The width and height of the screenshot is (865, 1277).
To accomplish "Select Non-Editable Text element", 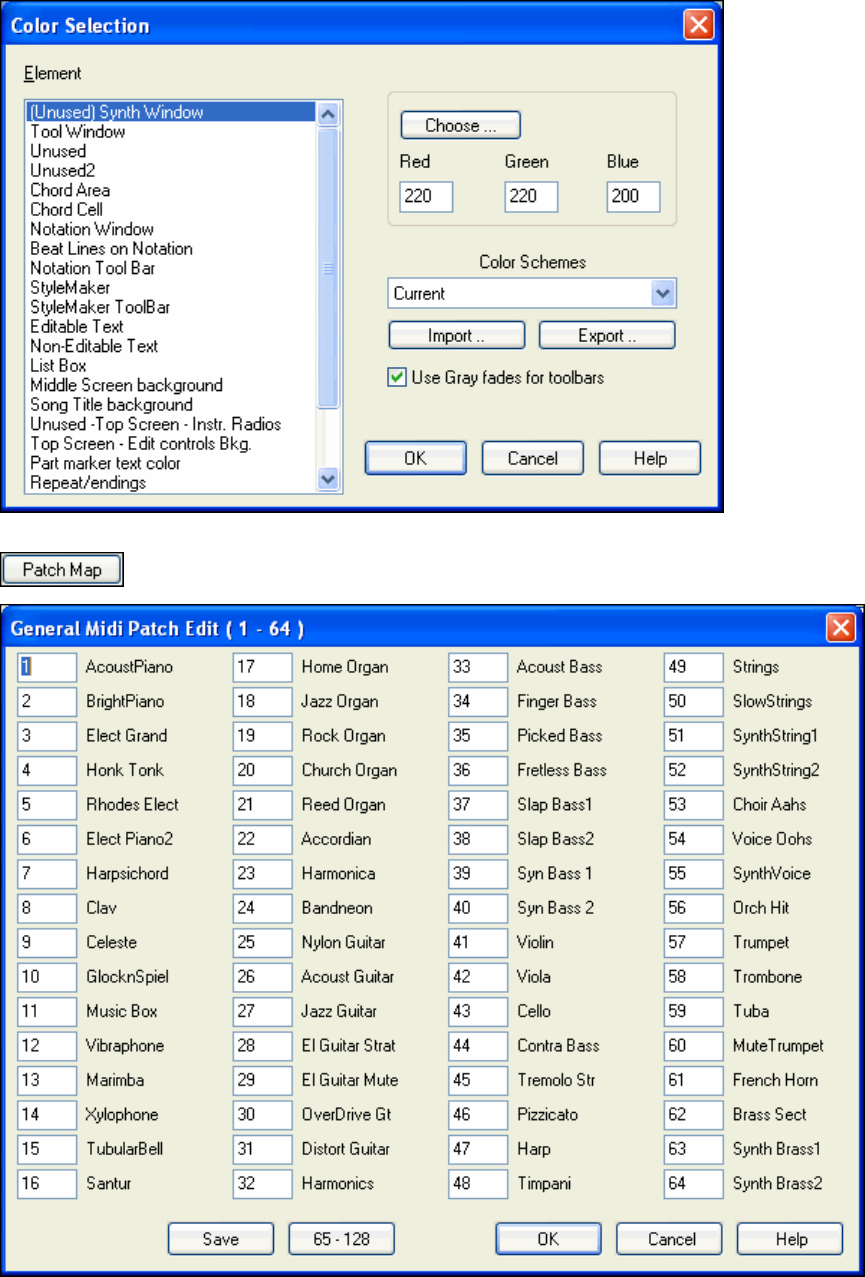I will tap(171, 346).
